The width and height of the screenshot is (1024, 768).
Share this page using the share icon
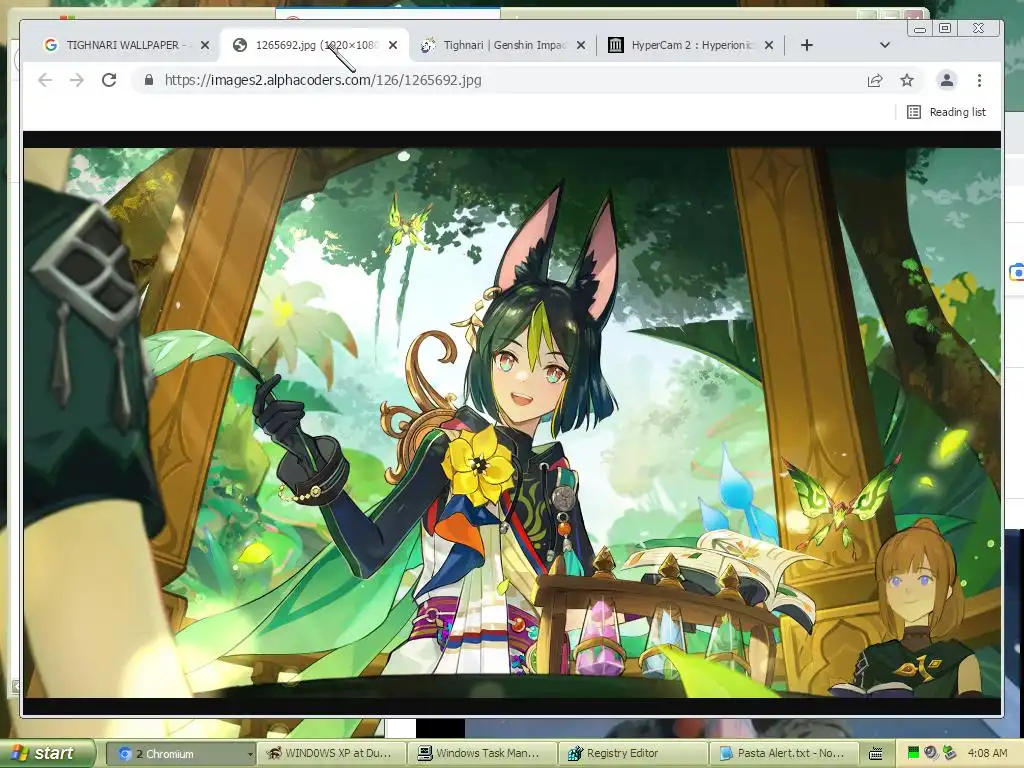tap(874, 80)
